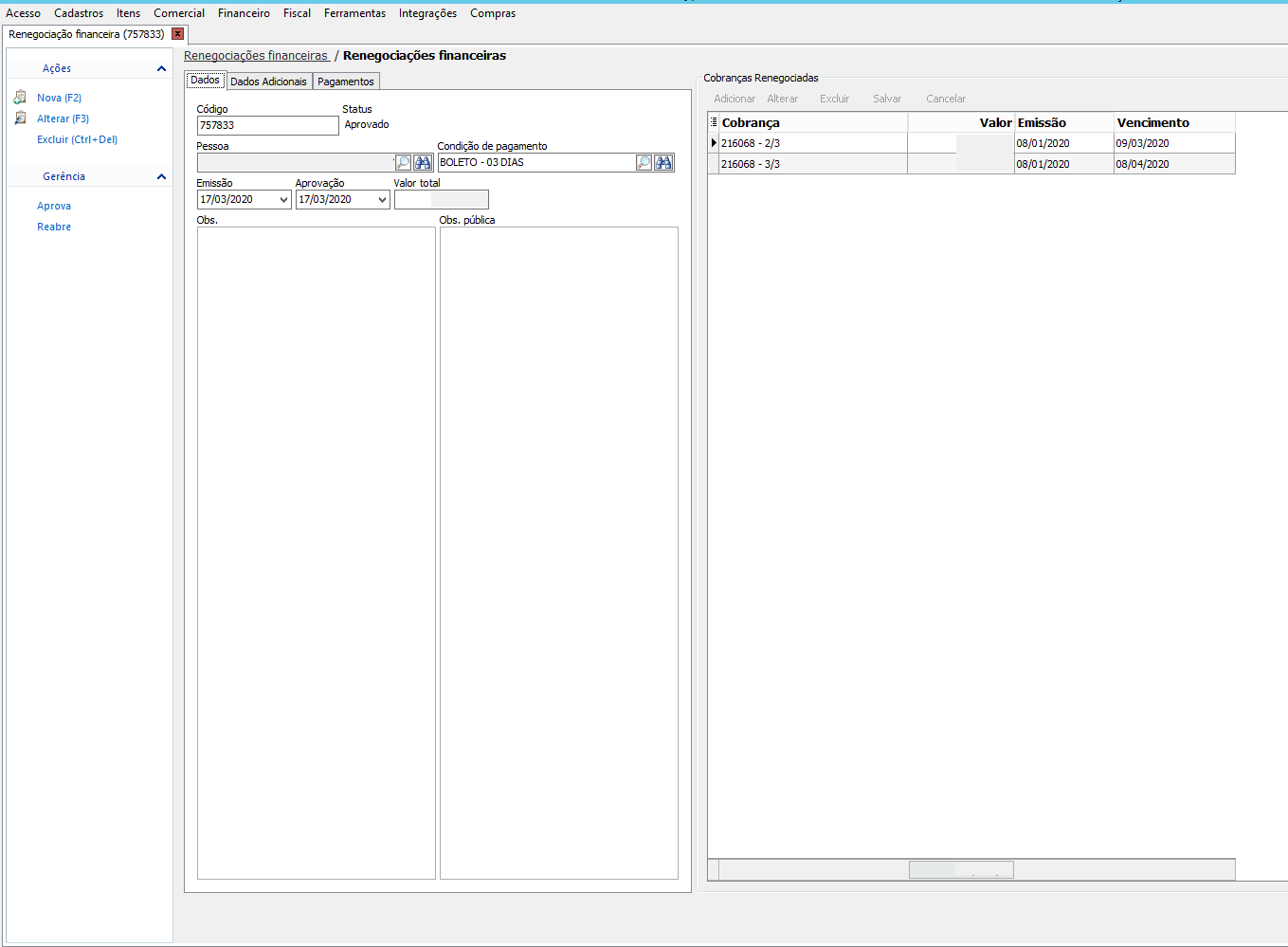Click grid options icon left of Cobrança header
The image size is (1288, 947).
pos(714,122)
